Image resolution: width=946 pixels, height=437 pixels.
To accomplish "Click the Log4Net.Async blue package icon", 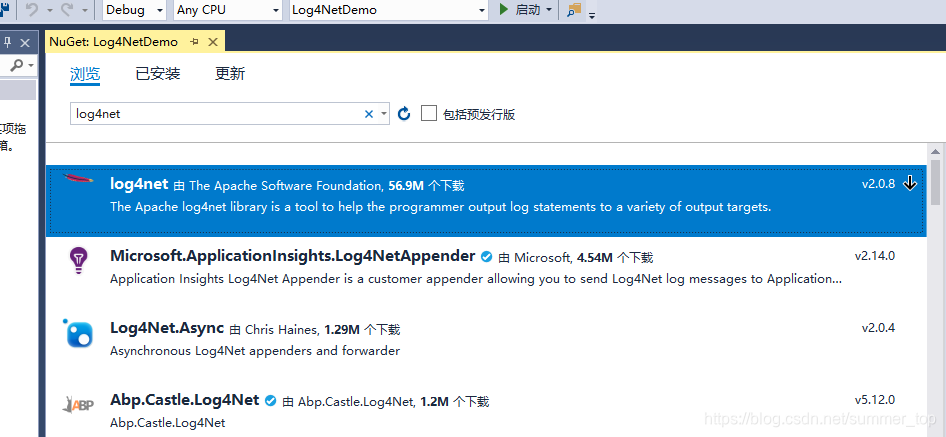I will tap(78, 333).
